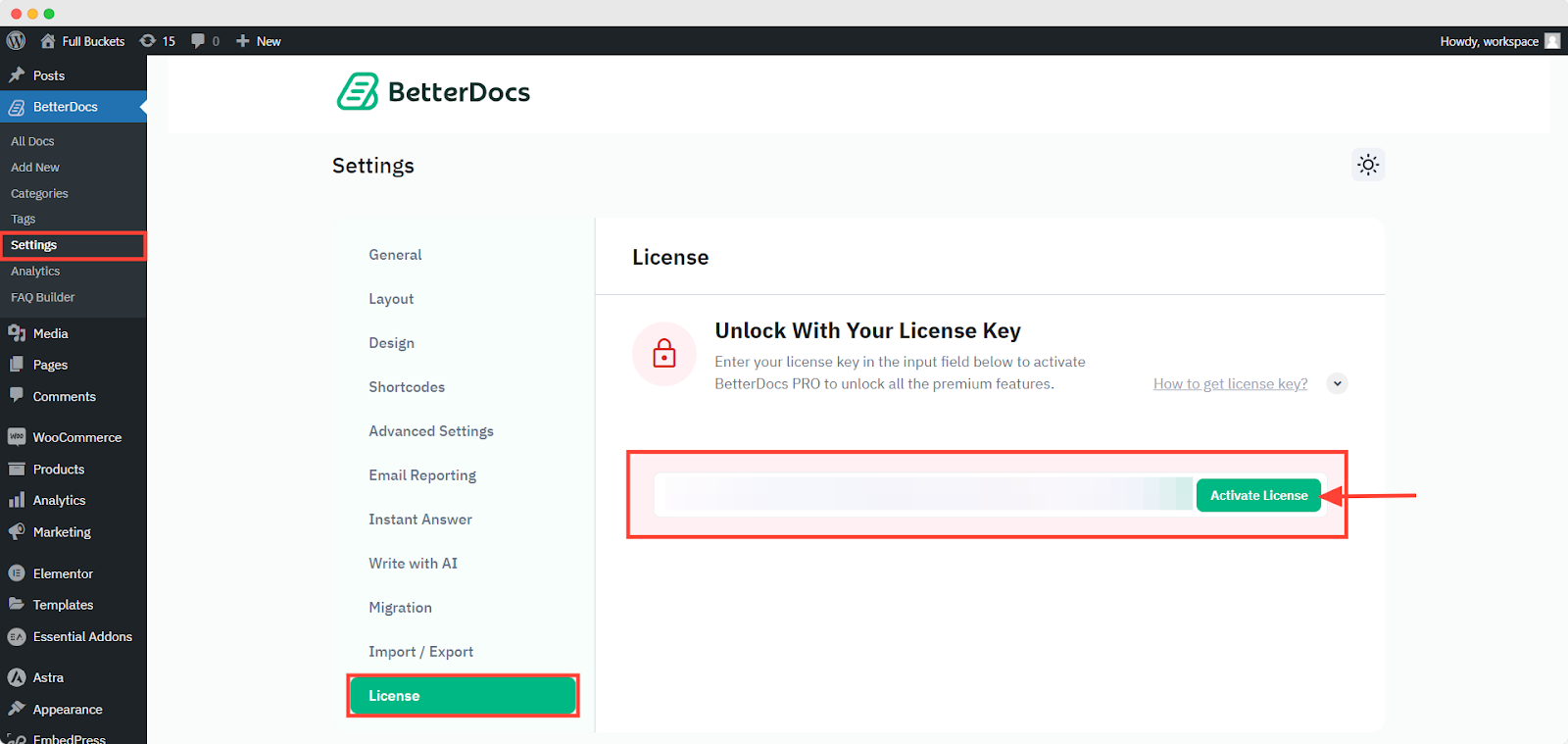Open the comments bubble icon in admin bar

(198, 41)
